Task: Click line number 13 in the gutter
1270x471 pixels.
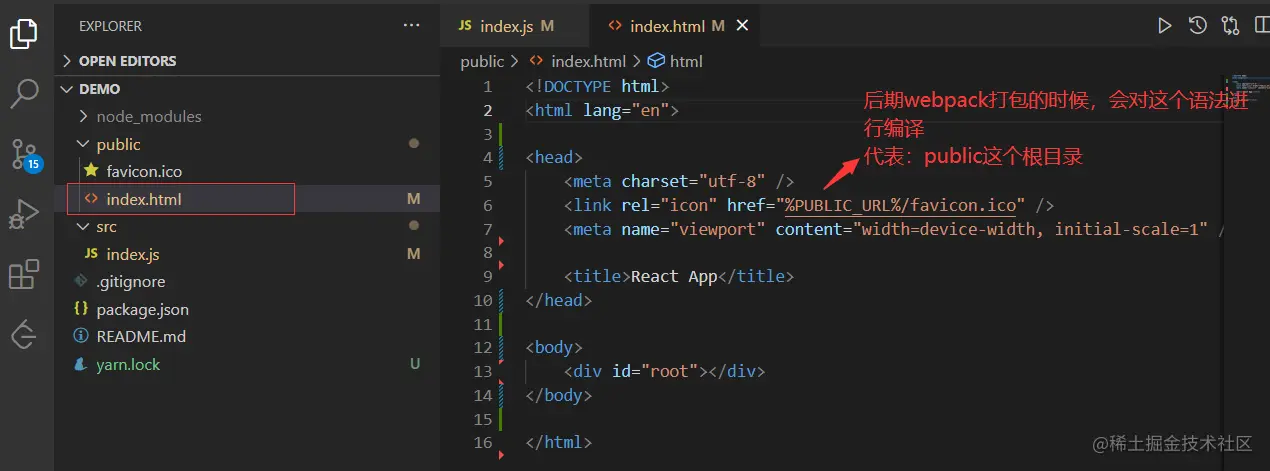Action: click(x=483, y=371)
